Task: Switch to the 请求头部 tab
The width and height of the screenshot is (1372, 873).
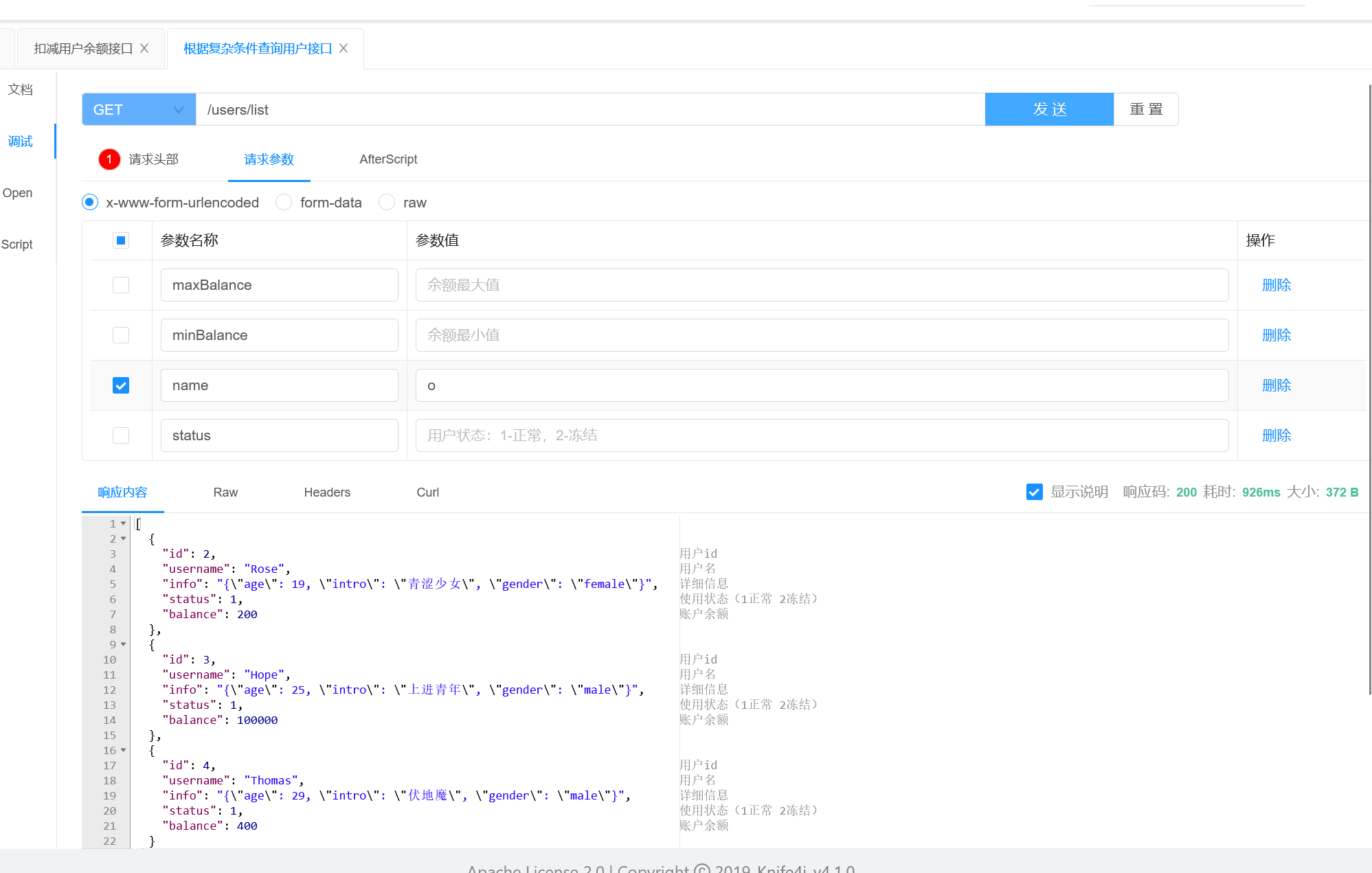Action: pos(153,159)
